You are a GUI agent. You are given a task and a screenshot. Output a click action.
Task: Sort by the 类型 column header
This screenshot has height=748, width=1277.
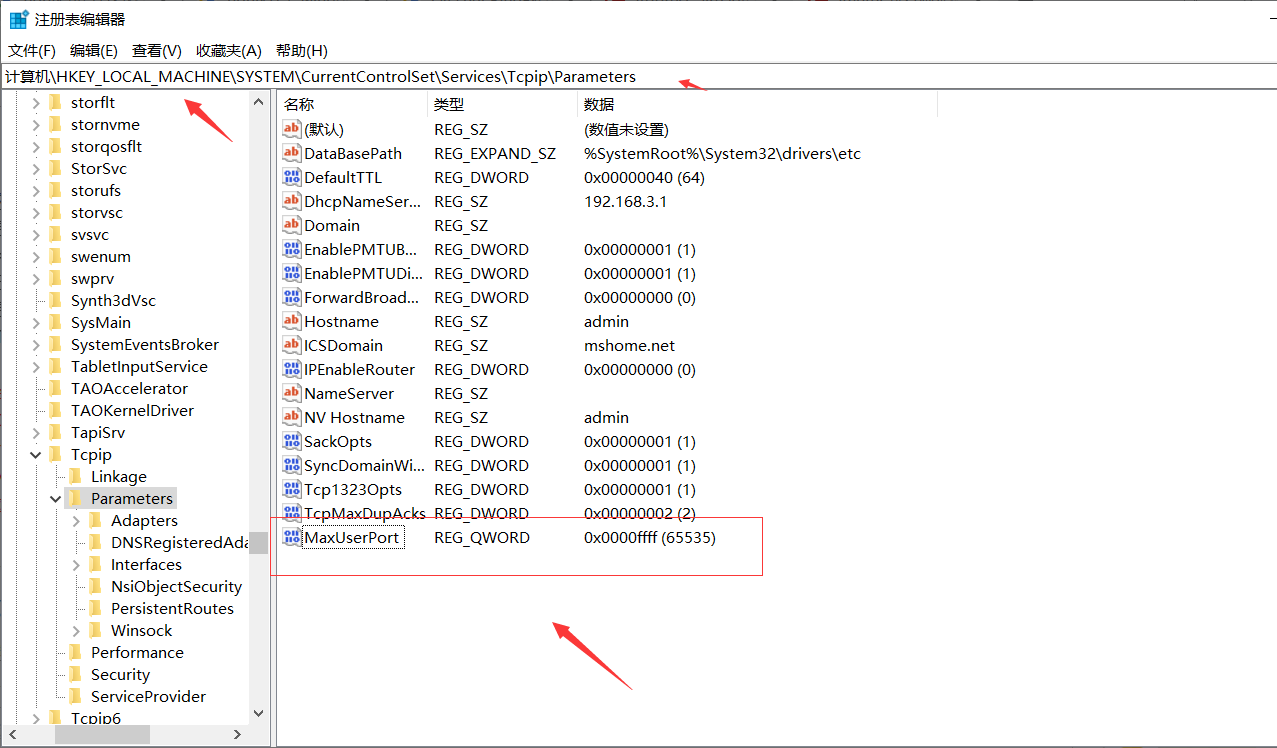coord(503,104)
